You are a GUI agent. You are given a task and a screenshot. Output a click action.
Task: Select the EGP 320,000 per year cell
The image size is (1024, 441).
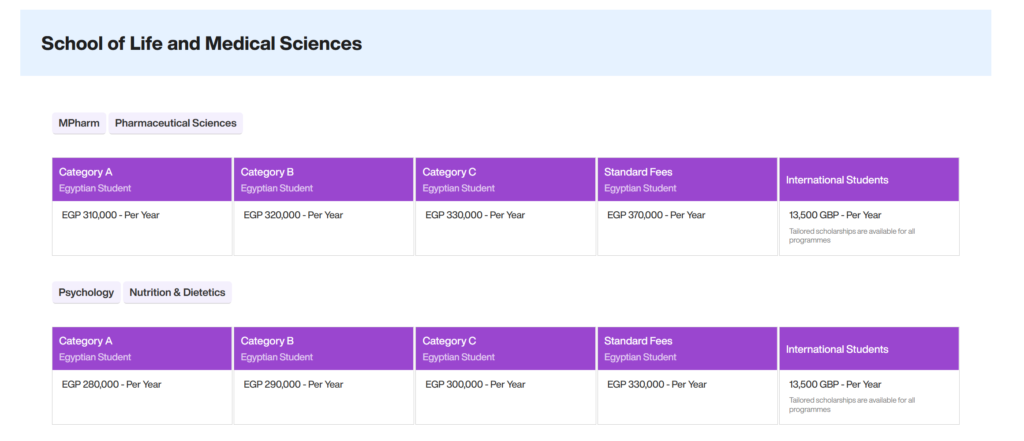(293, 215)
